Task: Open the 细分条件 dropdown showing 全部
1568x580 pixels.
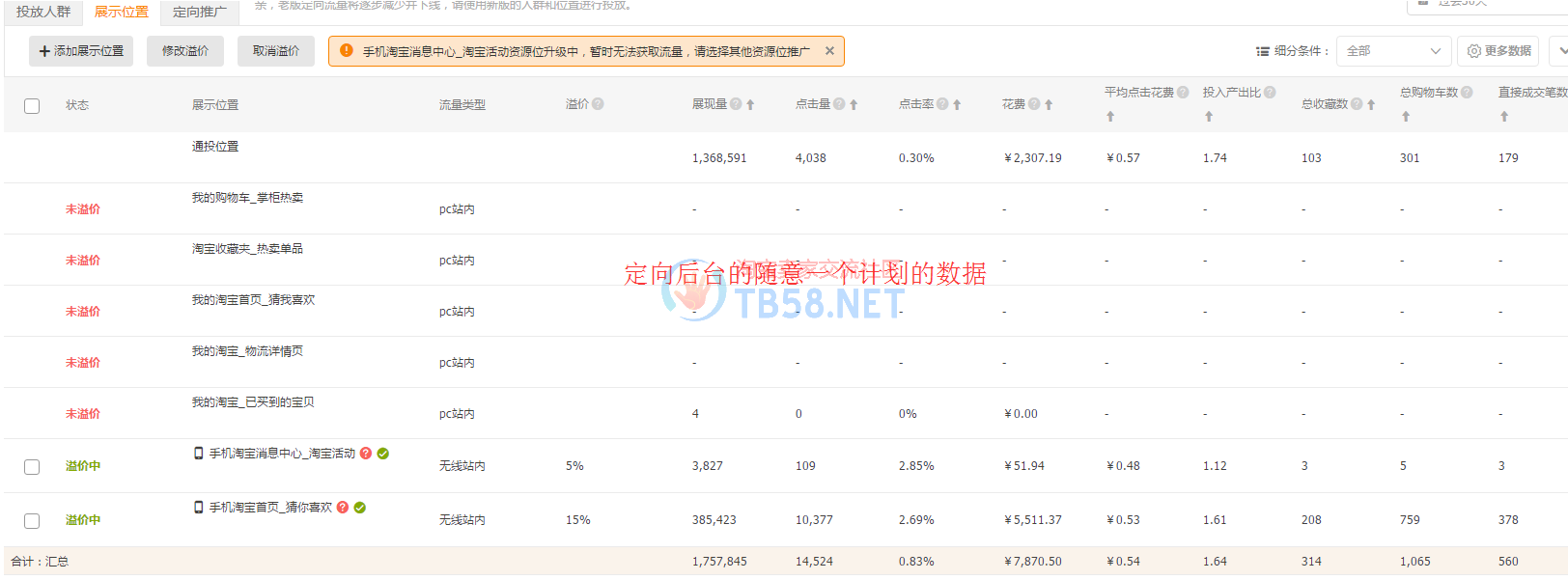Action: tap(1393, 51)
